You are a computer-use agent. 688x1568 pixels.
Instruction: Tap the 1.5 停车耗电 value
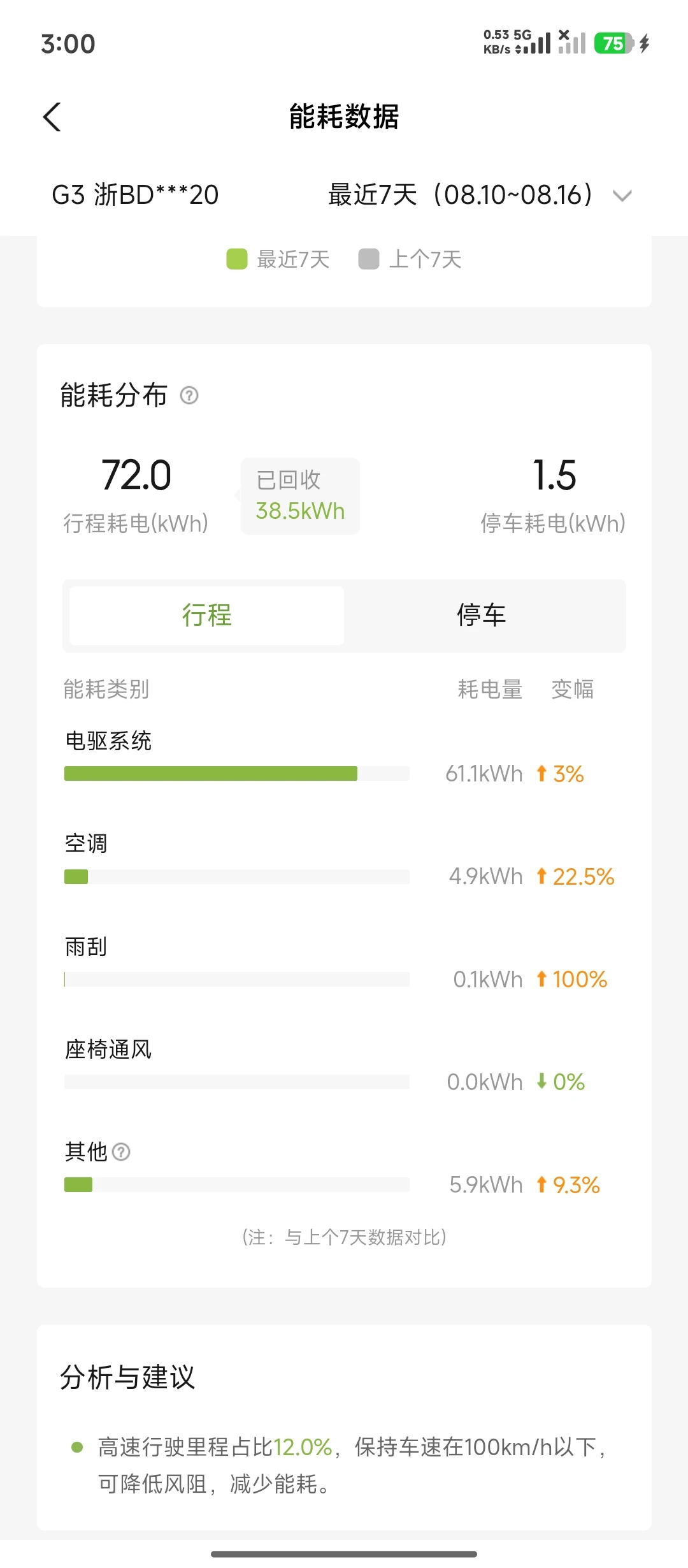[x=554, y=475]
